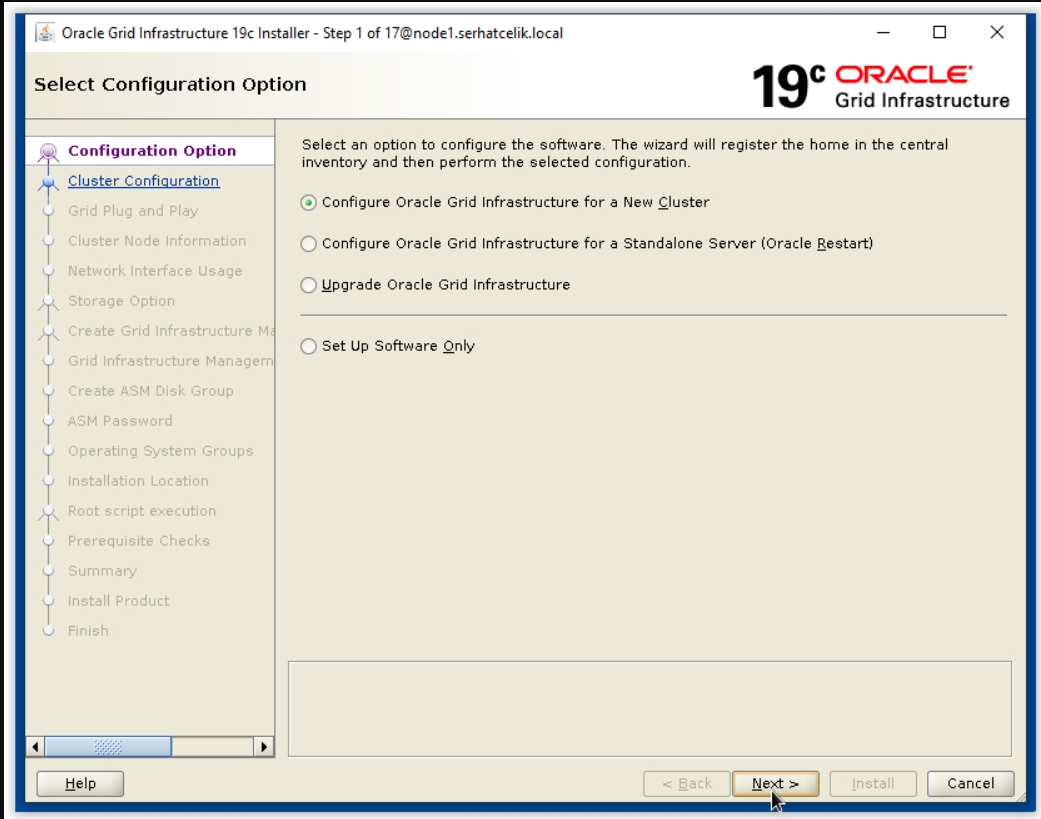Minimize the installer window
1041x819 pixels.
[x=883, y=33]
